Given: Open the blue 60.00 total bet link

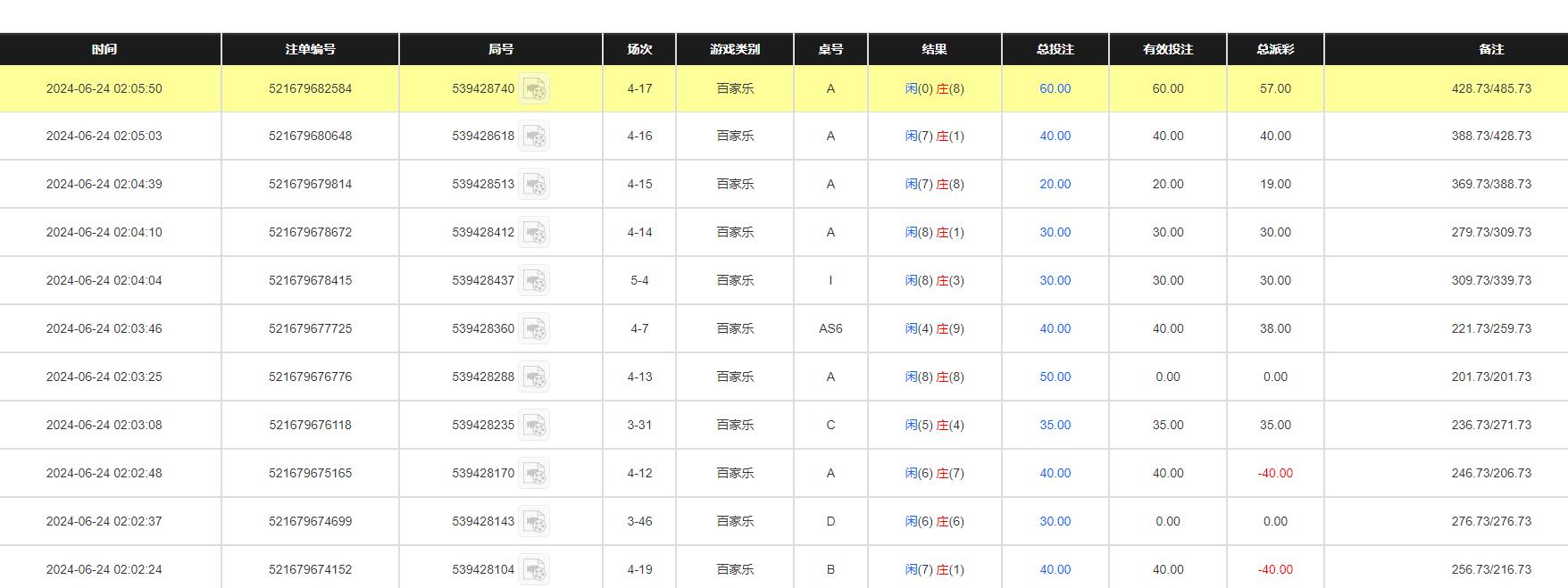Looking at the screenshot, I should 1055,89.
